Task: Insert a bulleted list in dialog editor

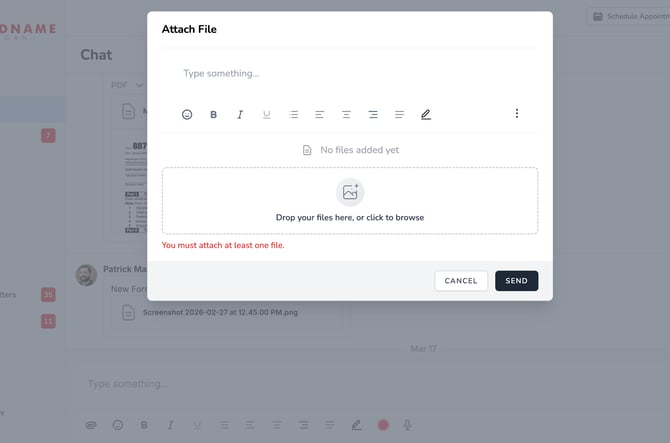Action: point(293,114)
